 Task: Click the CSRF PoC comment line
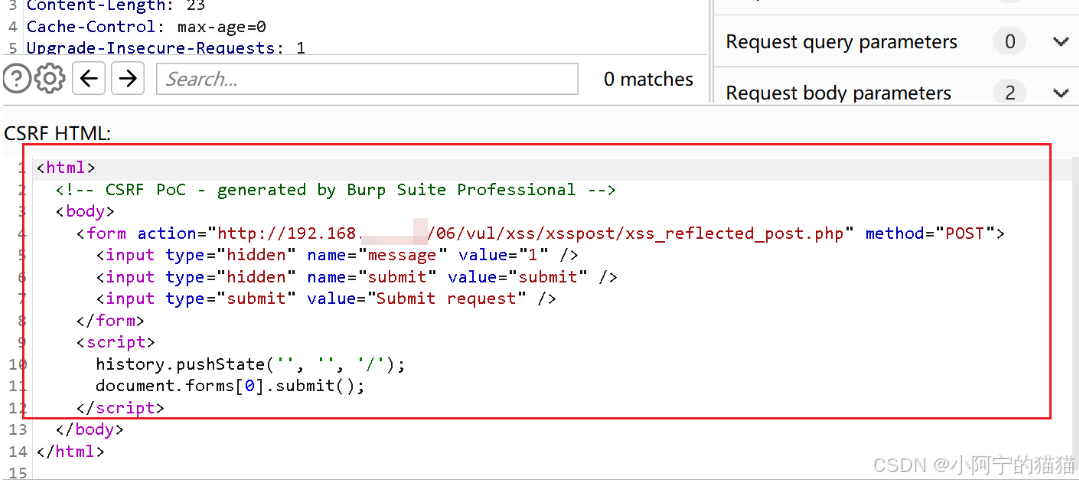click(x=336, y=189)
